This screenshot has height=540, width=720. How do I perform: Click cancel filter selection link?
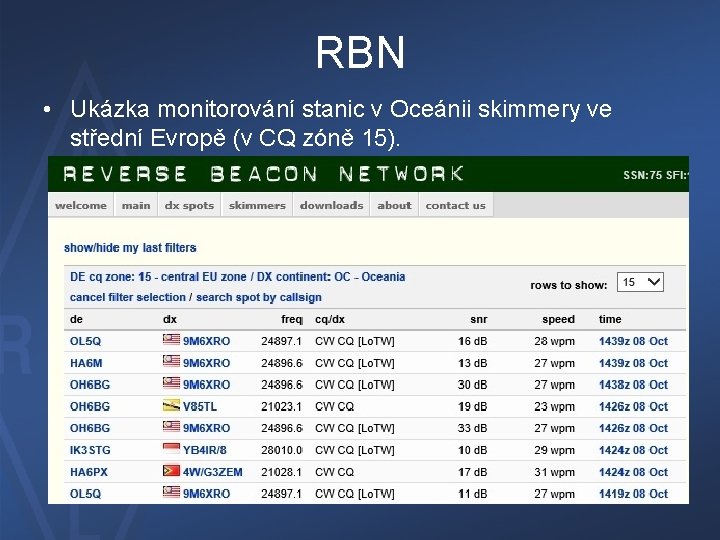(128, 297)
